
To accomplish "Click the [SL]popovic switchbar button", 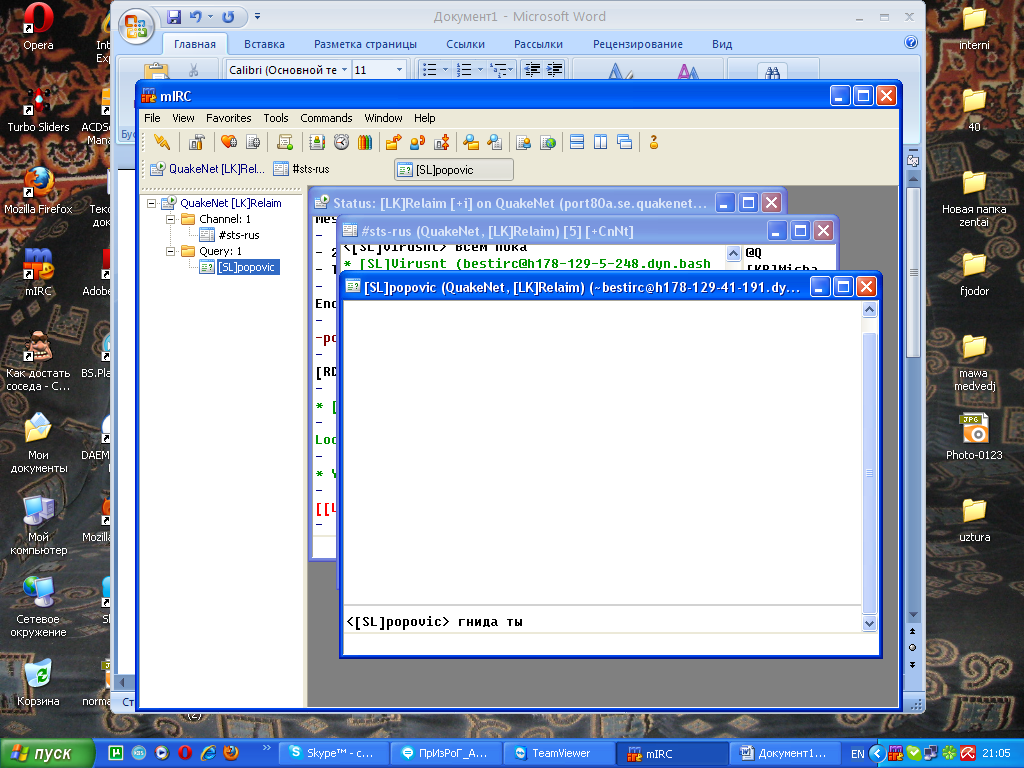I will click(x=454, y=170).
